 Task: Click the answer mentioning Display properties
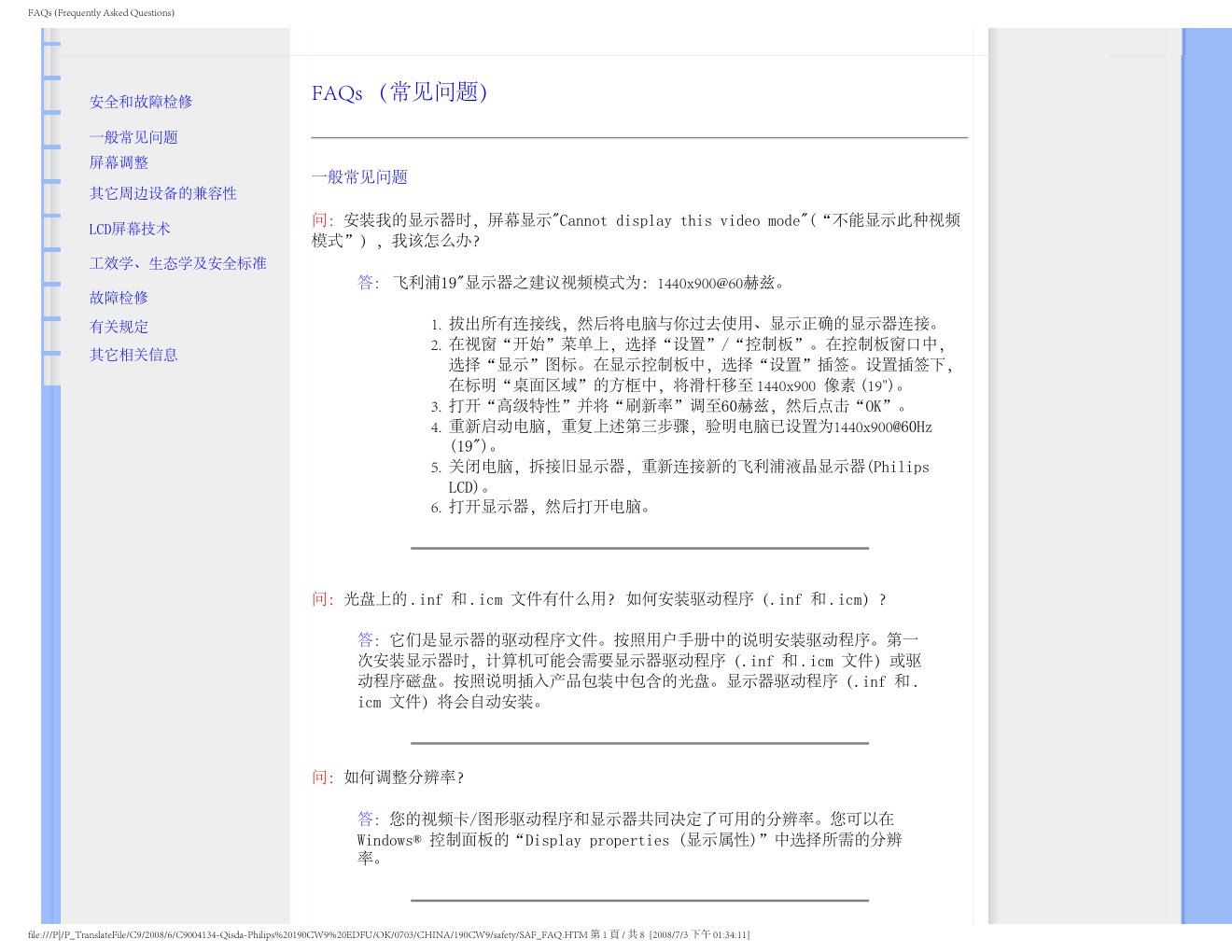(x=630, y=838)
